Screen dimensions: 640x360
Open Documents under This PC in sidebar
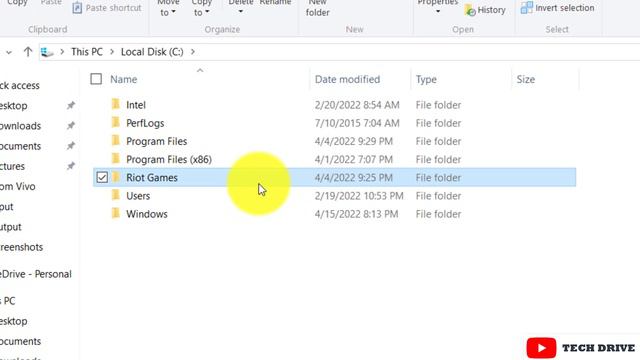(20, 341)
